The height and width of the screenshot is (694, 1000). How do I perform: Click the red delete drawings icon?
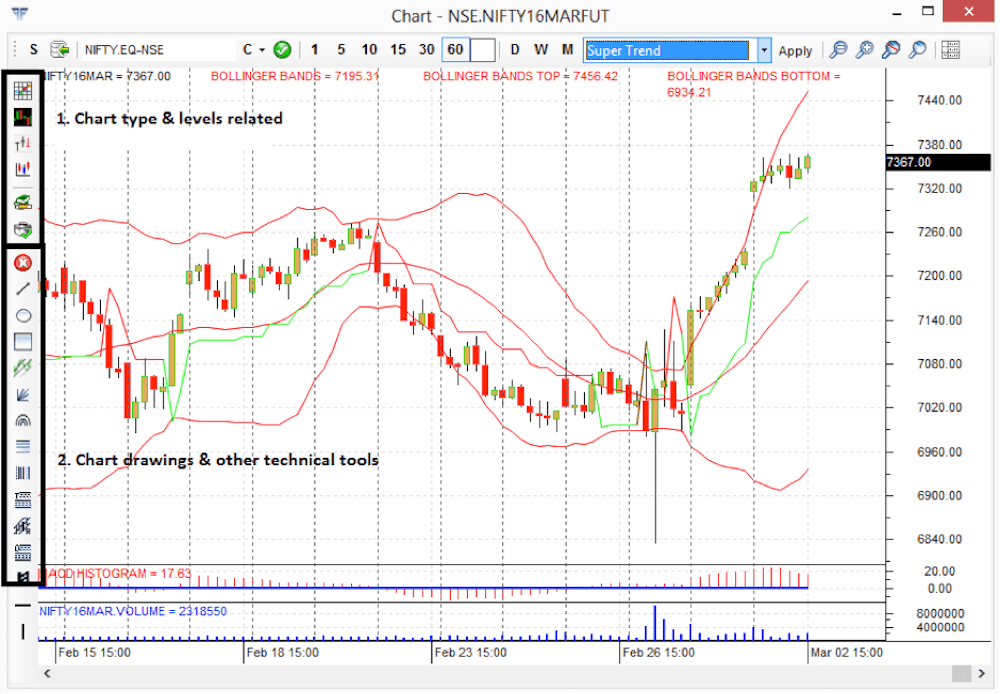tap(23, 263)
